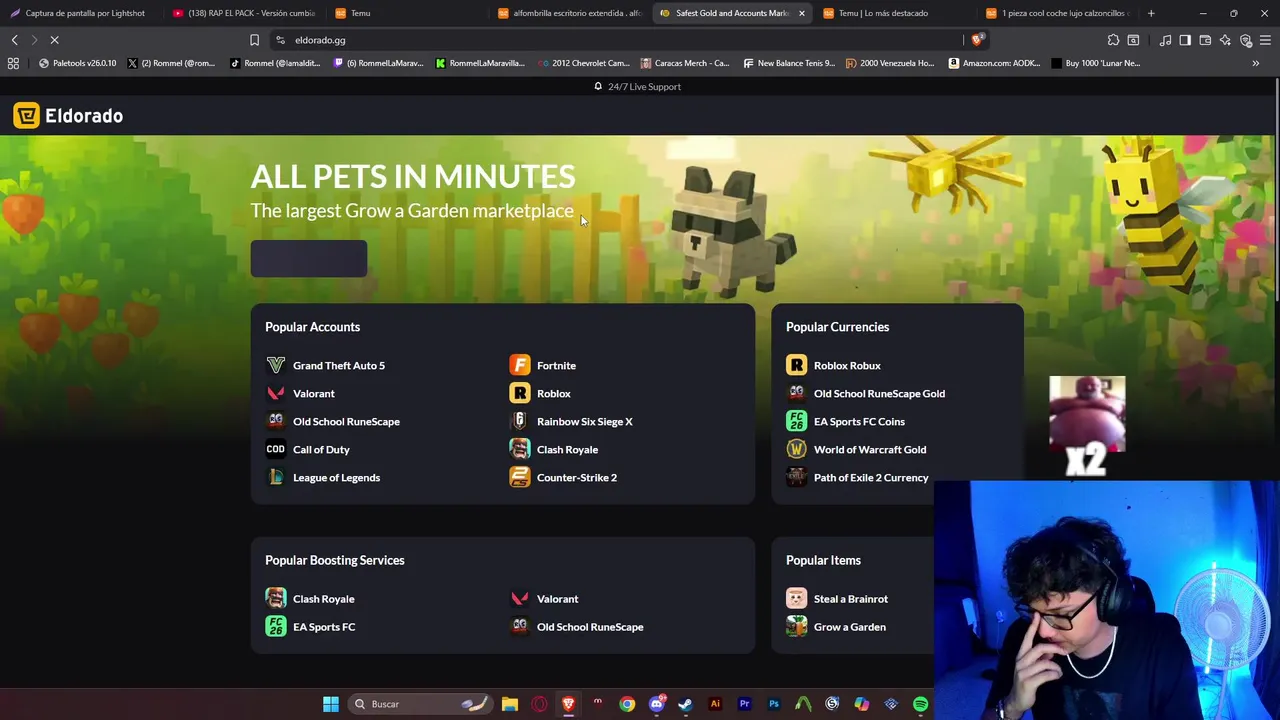
Task: Click the Grow a Garden item icon
Action: click(x=796, y=627)
